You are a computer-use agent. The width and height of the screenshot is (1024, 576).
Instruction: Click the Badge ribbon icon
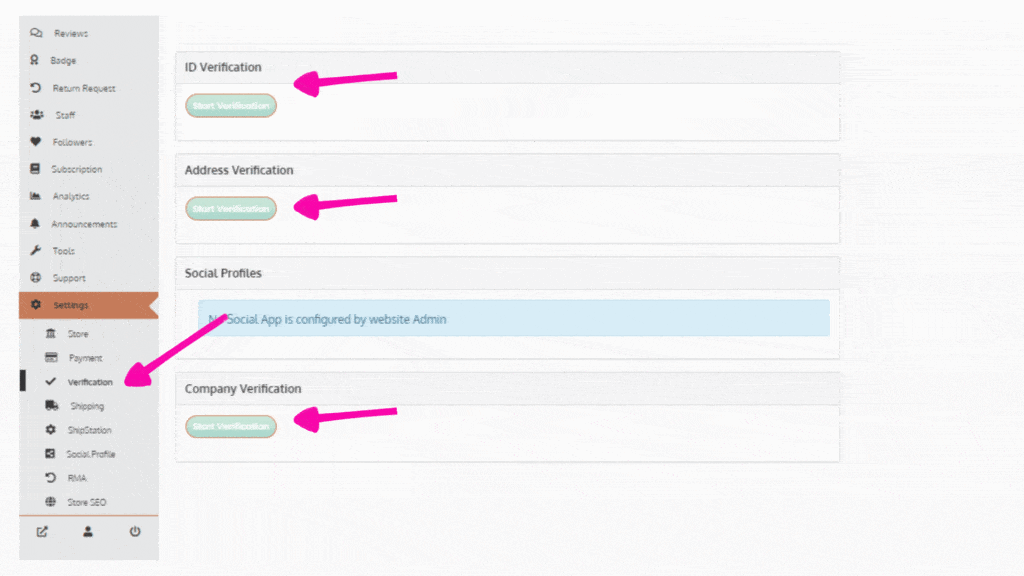pyautogui.click(x=36, y=60)
